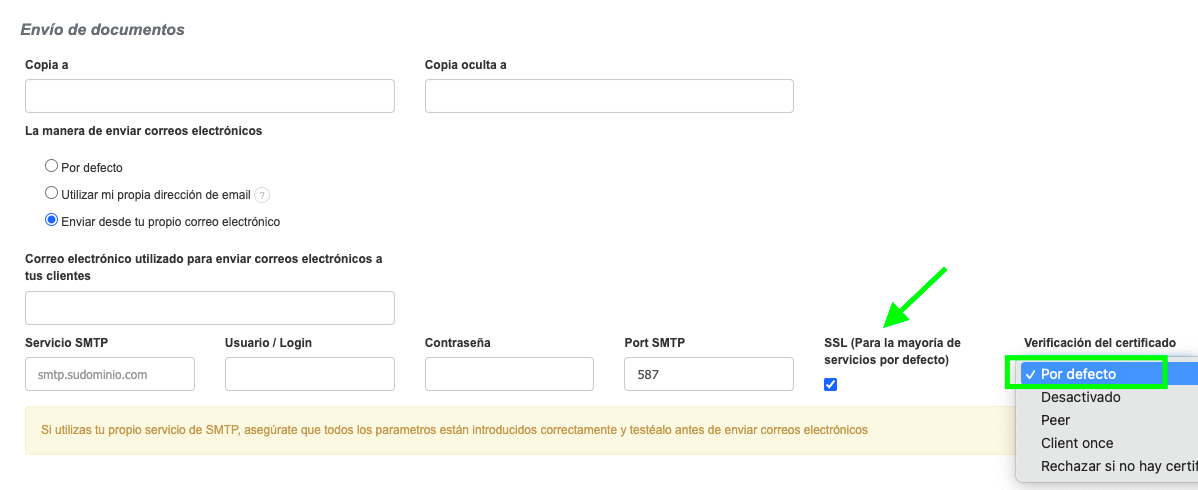Select 'Enviar desde tu propio correo electrónico' radio
Screen dimensions: 1198x490
[x=52, y=221]
